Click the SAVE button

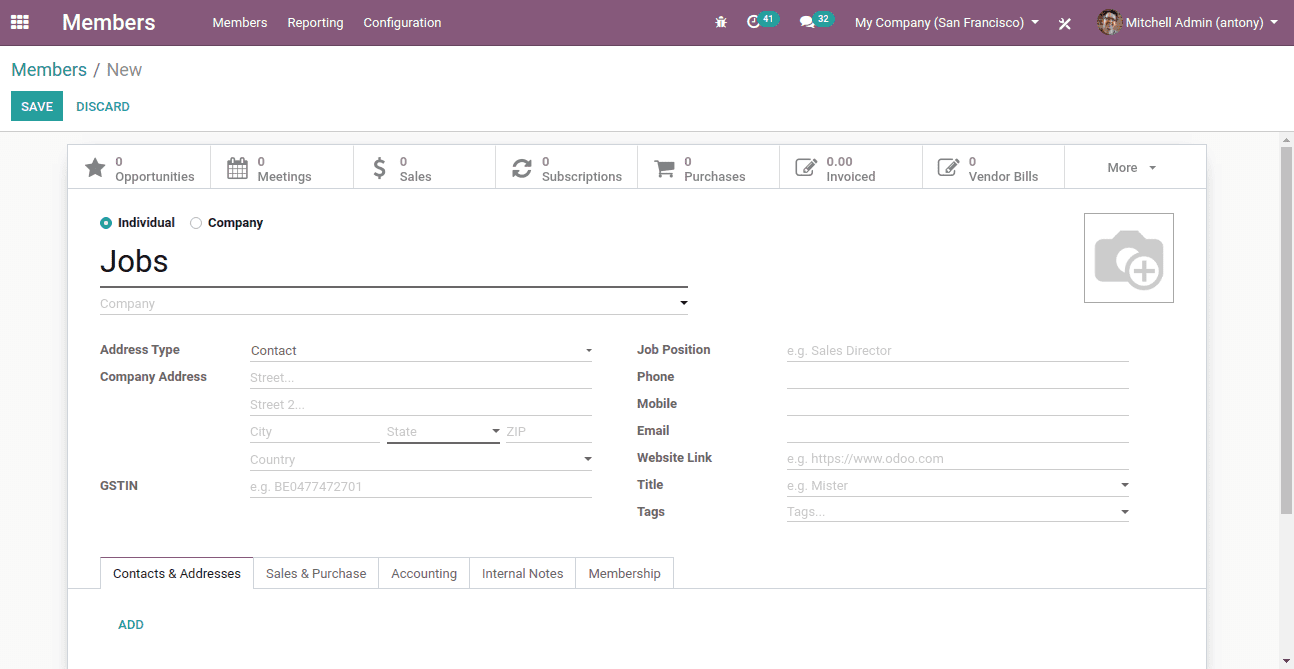[x=37, y=106]
